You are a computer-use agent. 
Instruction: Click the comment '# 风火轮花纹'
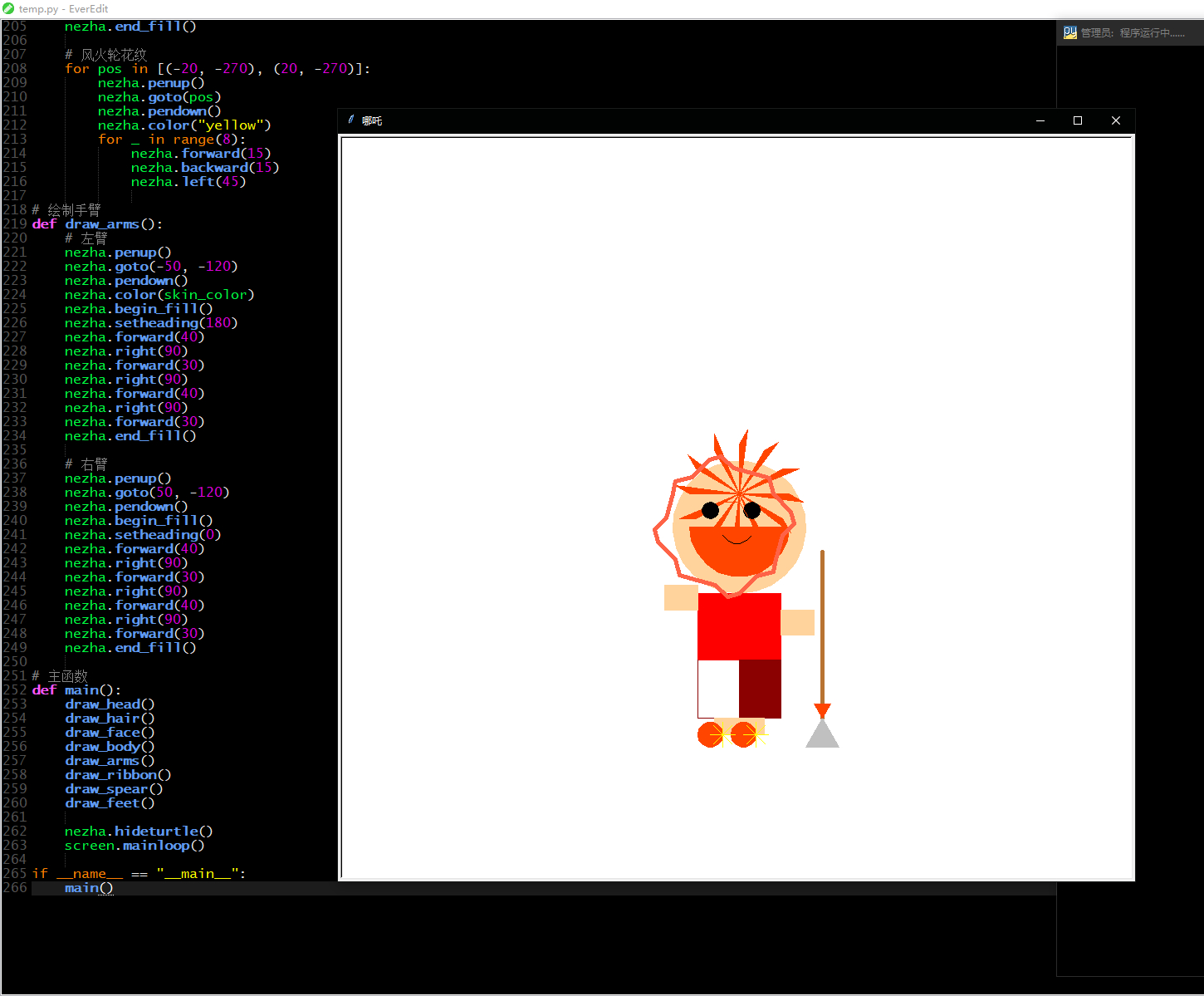pos(105,55)
